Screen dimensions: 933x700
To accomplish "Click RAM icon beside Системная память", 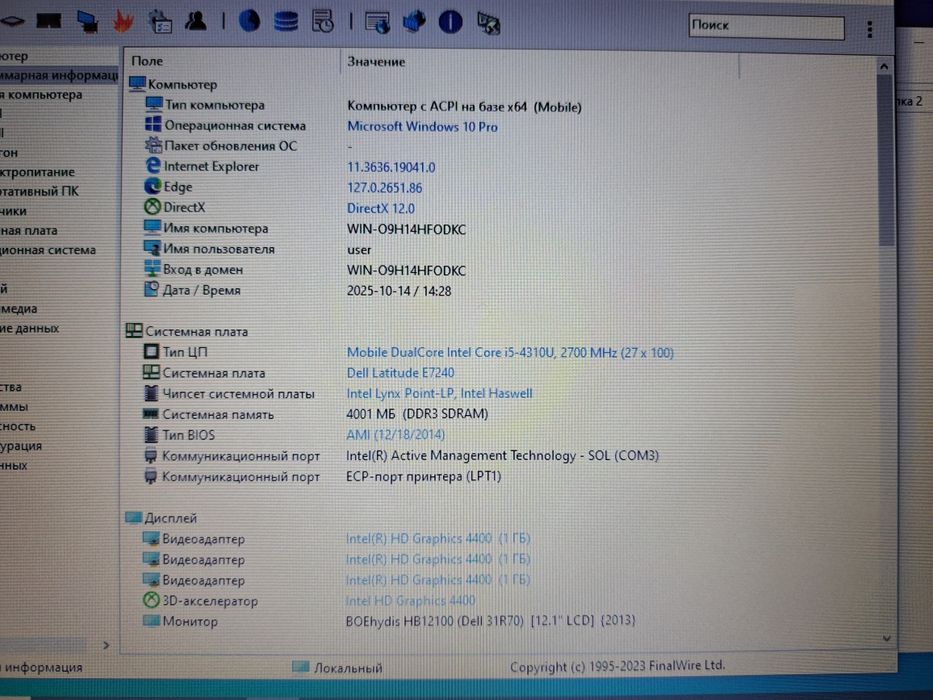I will coord(151,413).
